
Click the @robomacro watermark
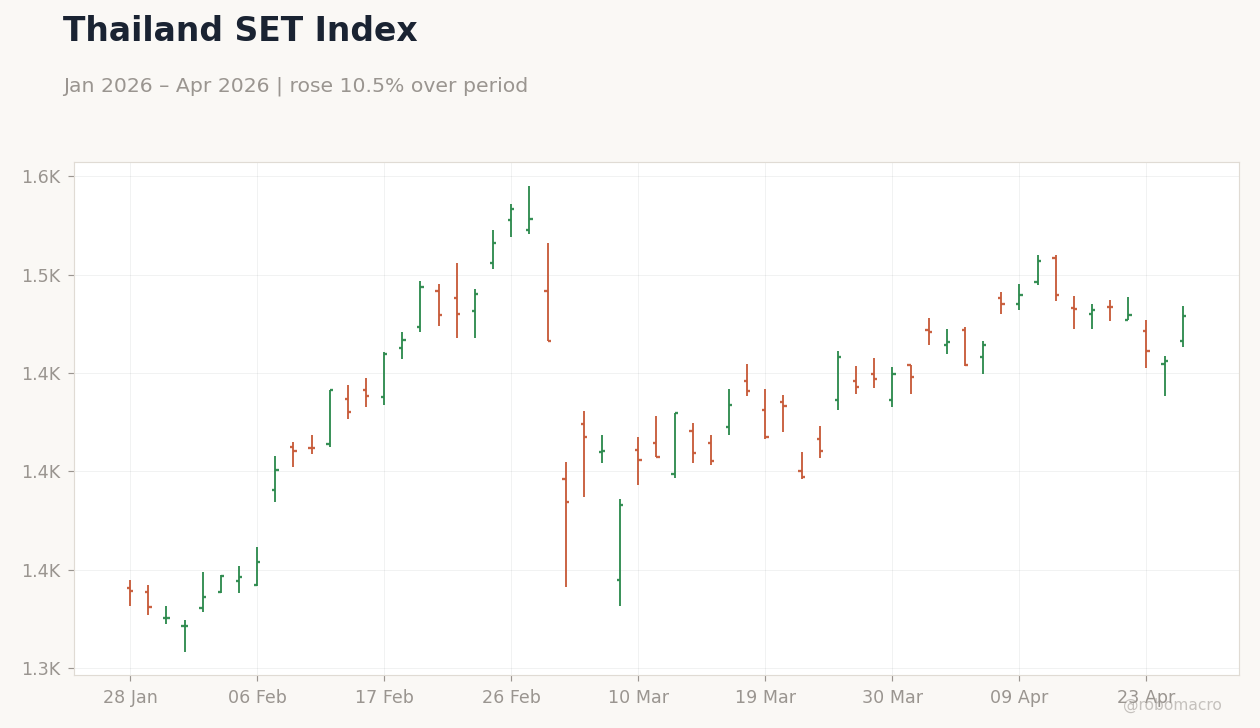click(1172, 705)
